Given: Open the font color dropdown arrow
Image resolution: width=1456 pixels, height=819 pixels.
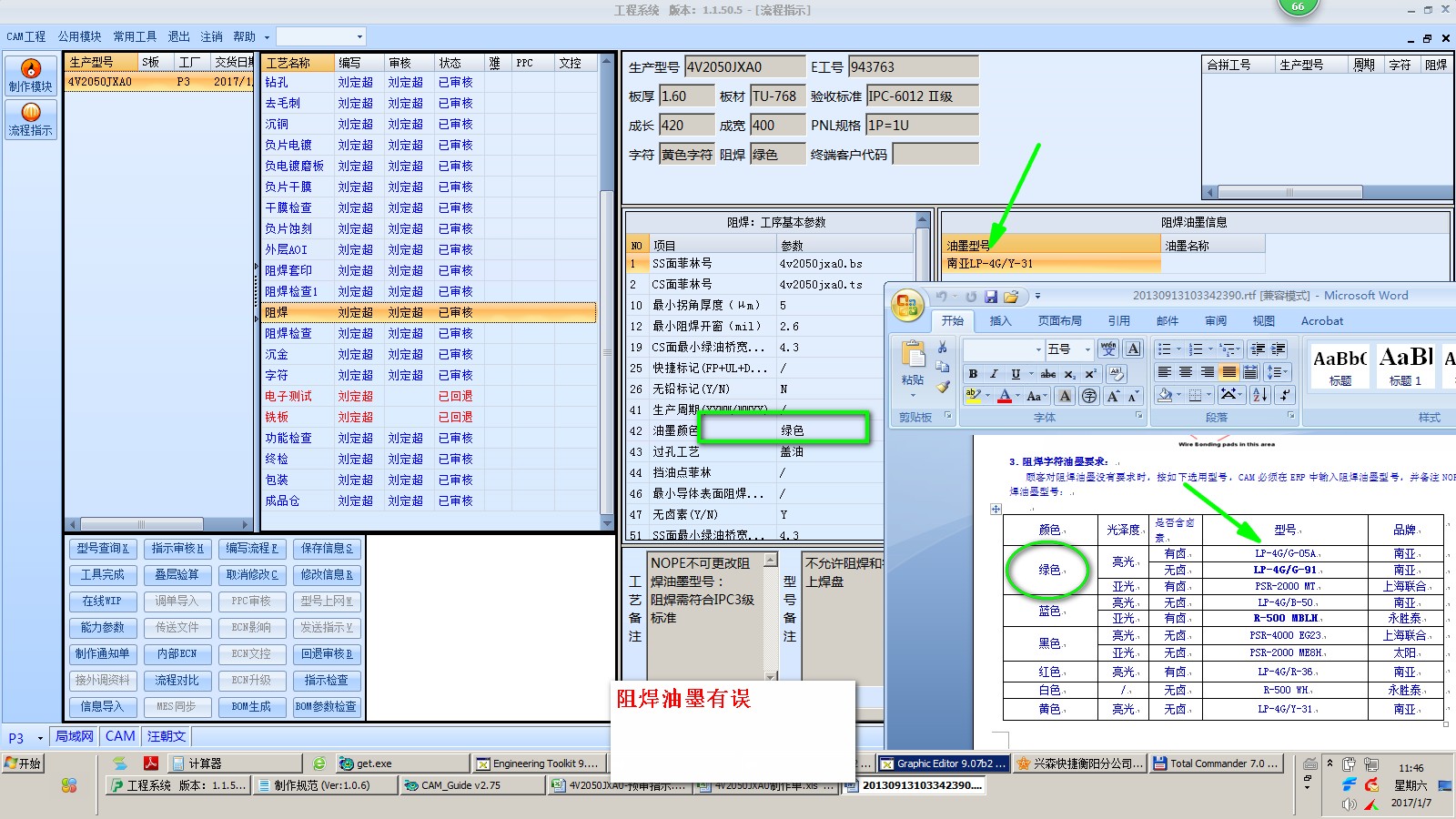Looking at the screenshot, I should [1018, 396].
